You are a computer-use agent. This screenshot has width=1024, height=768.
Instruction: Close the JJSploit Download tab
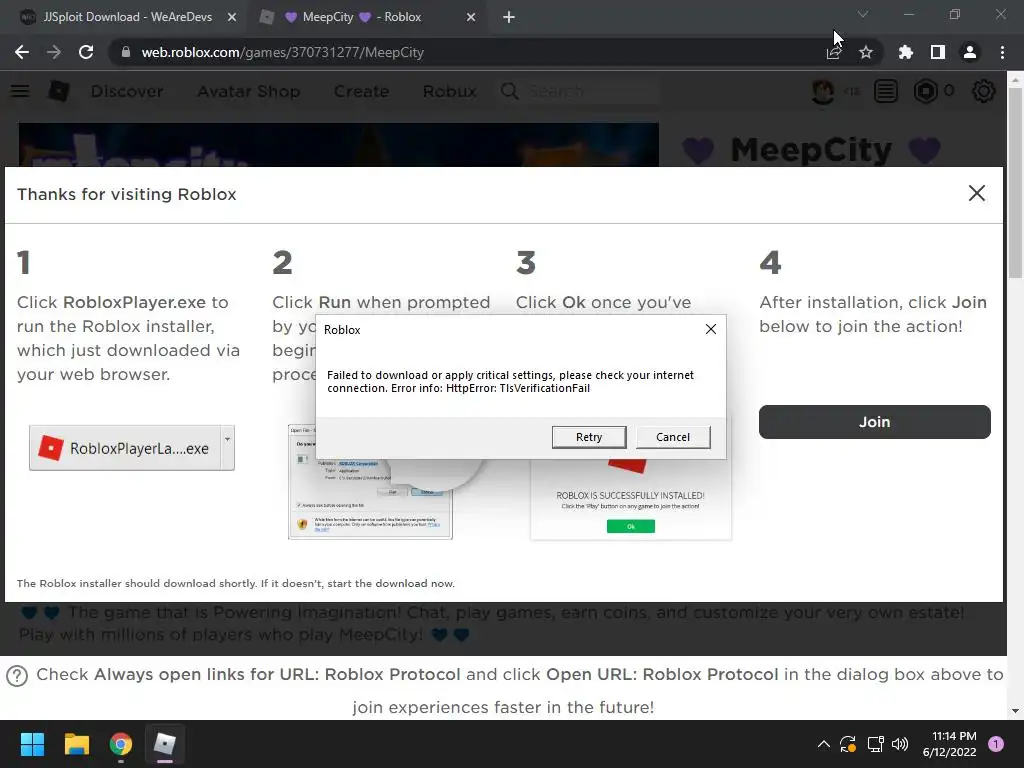232,17
